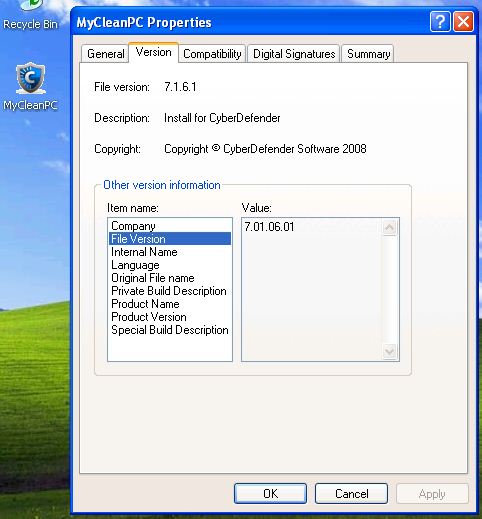Open the Digital Signatures tab
Viewport: 482px width, 519px height.
(x=294, y=54)
